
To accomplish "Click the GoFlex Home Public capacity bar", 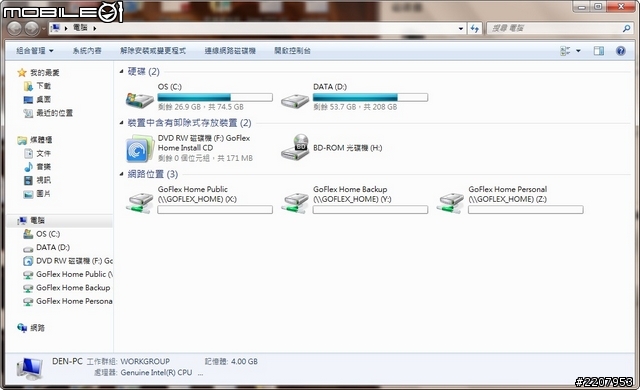I will click(215, 210).
